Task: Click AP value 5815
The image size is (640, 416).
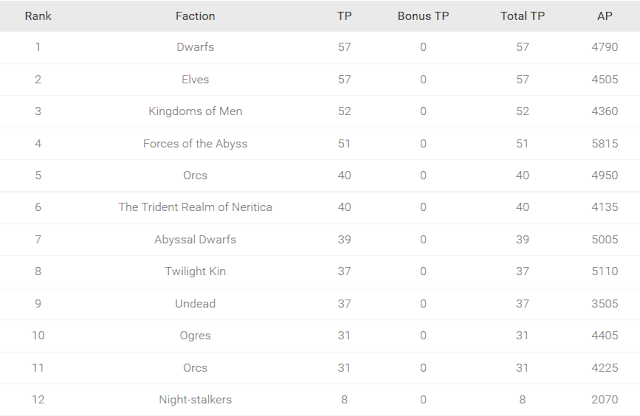Action: 607,143
